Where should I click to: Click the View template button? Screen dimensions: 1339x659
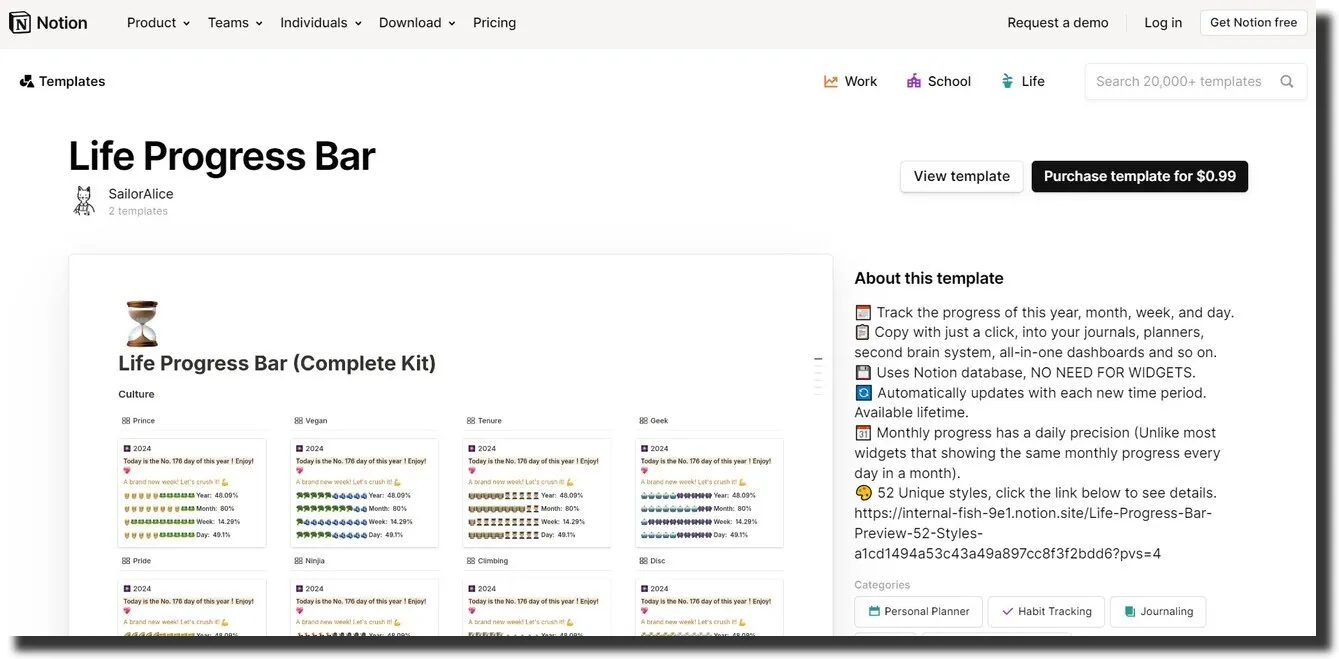tap(961, 176)
